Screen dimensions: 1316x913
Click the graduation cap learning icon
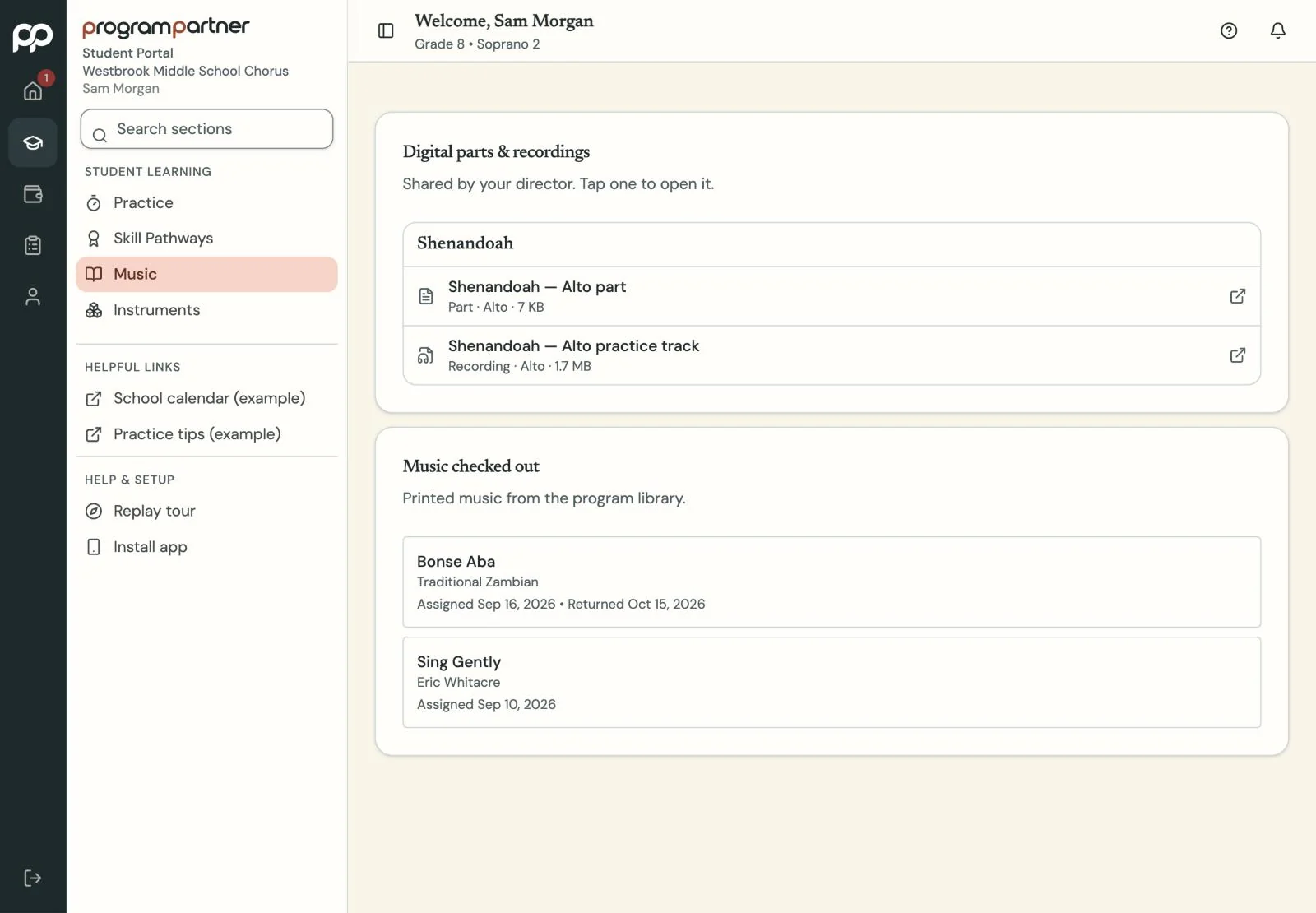33,143
